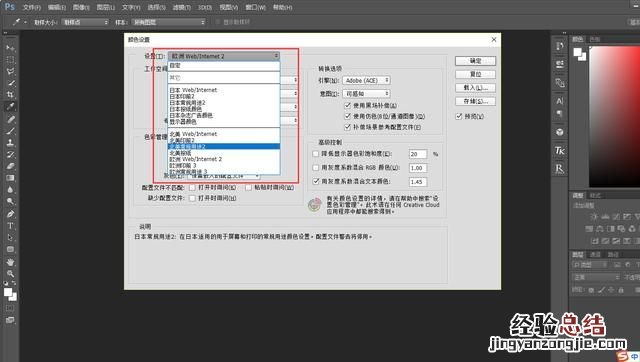
Task: Open the 图像(I) menu
Action: point(81,7)
